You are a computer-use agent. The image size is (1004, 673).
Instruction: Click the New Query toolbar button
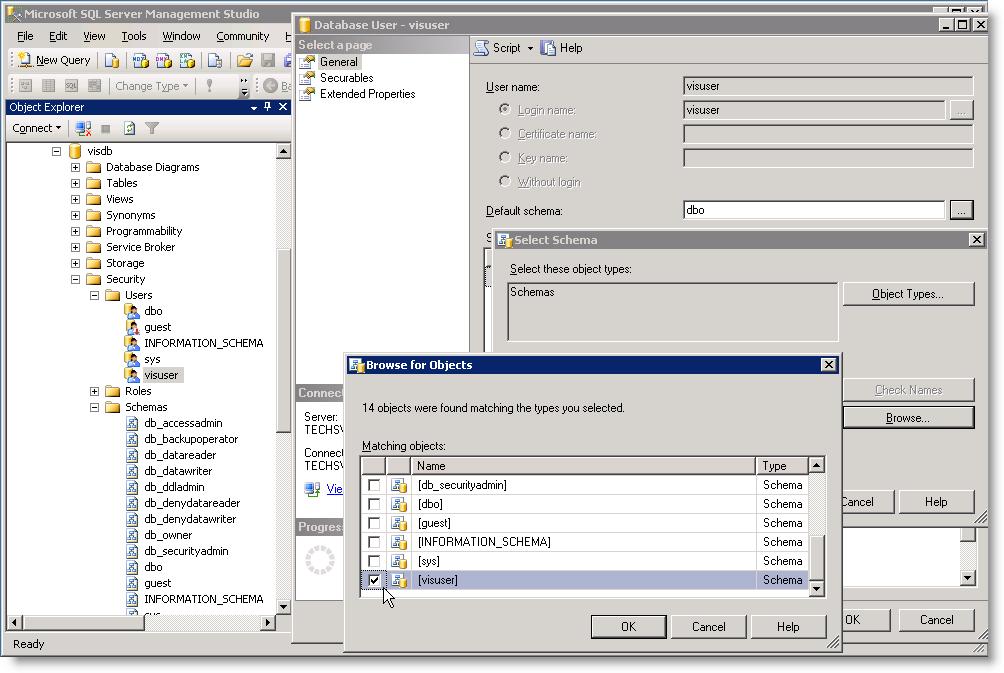click(54, 60)
